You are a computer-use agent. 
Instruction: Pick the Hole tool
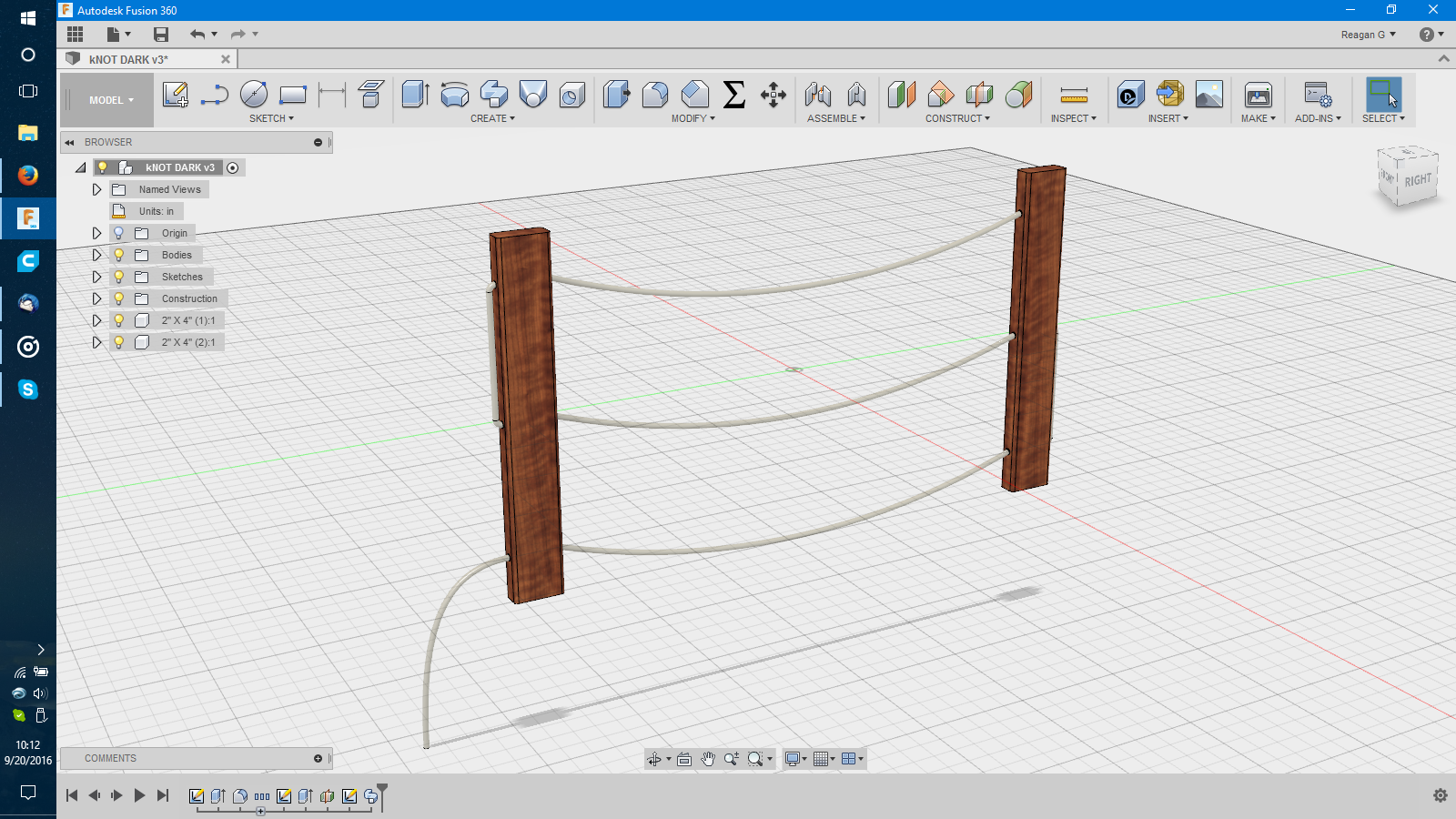[572, 95]
